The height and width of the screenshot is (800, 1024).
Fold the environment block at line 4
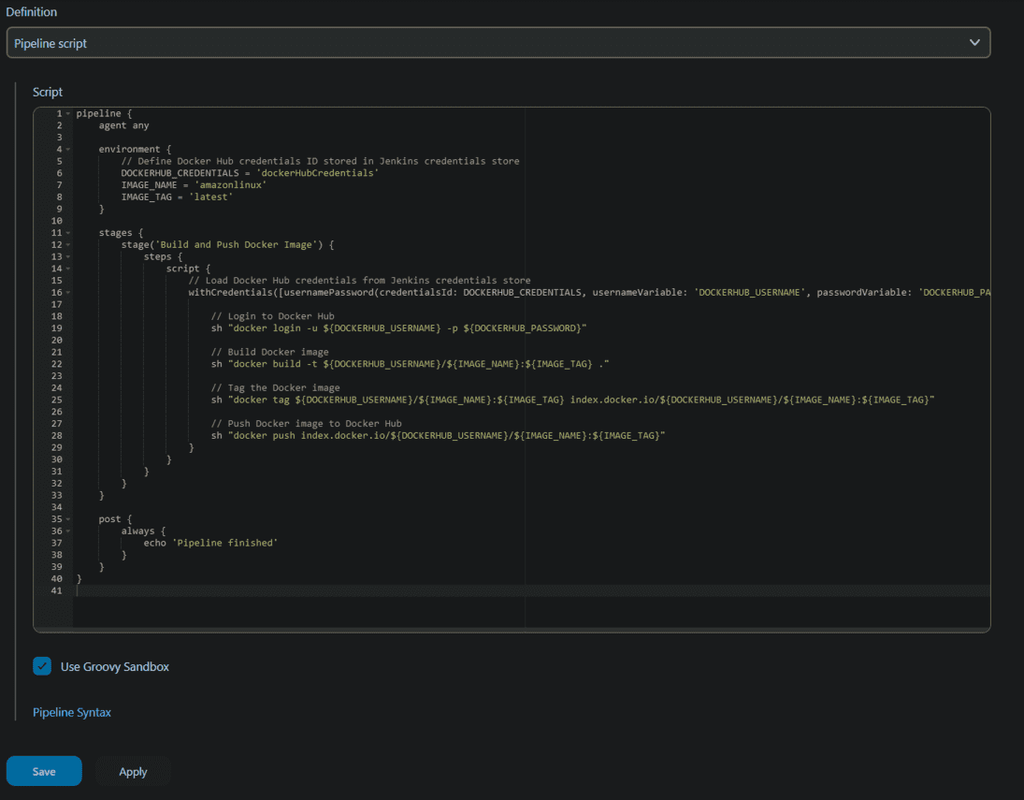(x=68, y=150)
